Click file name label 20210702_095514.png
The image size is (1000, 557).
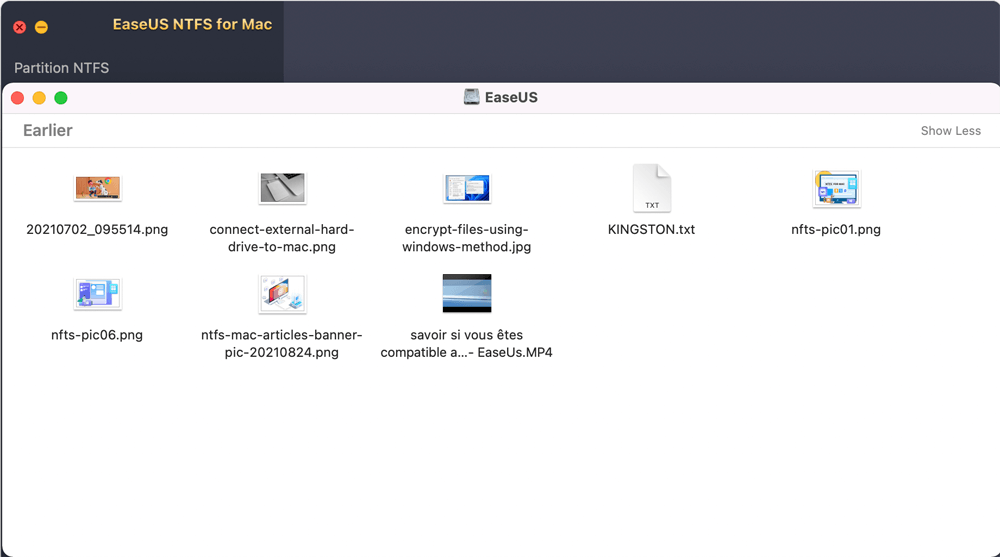tap(97, 230)
